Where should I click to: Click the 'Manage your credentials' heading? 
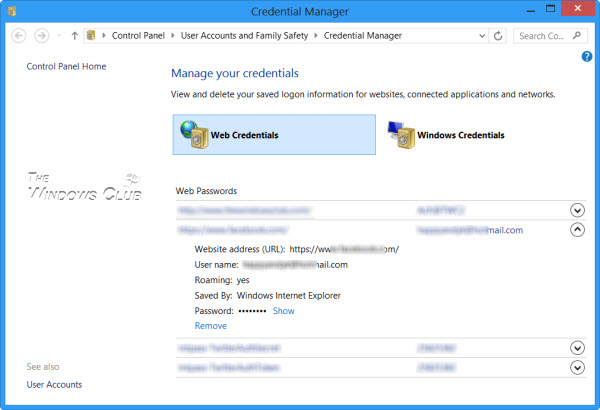235,73
